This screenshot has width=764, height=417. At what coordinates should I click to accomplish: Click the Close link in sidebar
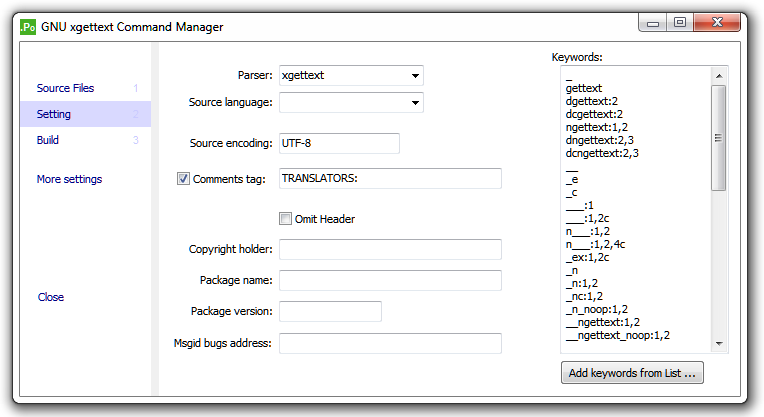click(51, 297)
